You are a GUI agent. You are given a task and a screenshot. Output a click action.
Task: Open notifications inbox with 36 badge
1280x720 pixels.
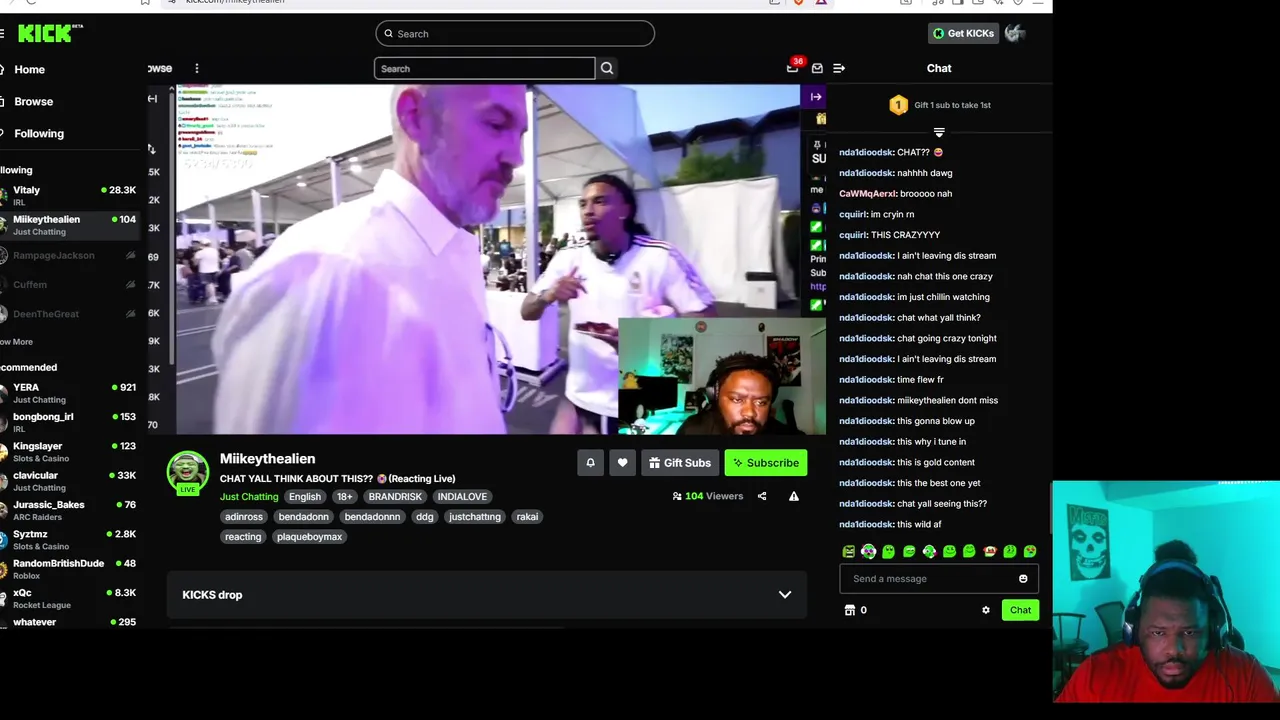[793, 67]
